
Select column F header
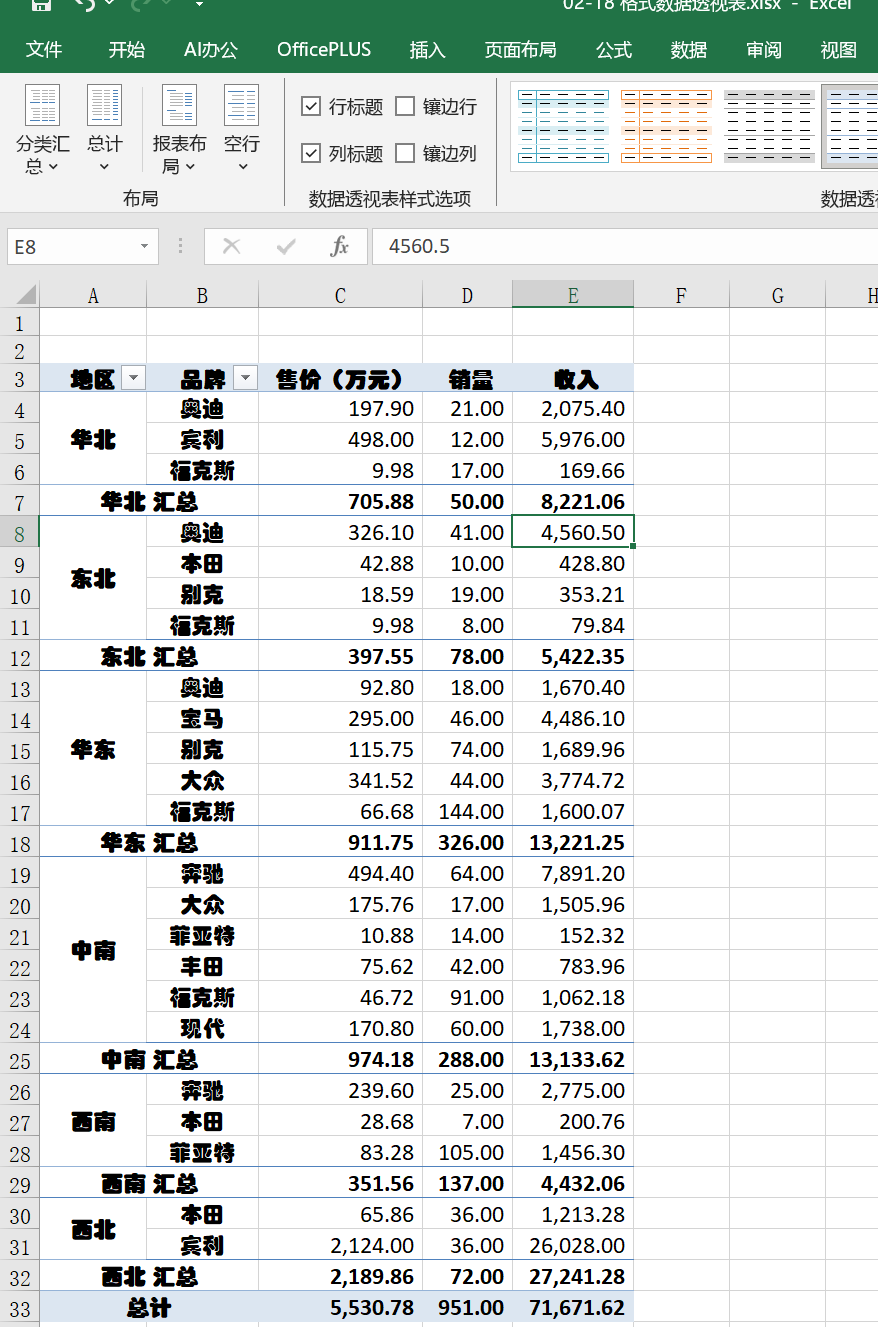click(x=681, y=295)
